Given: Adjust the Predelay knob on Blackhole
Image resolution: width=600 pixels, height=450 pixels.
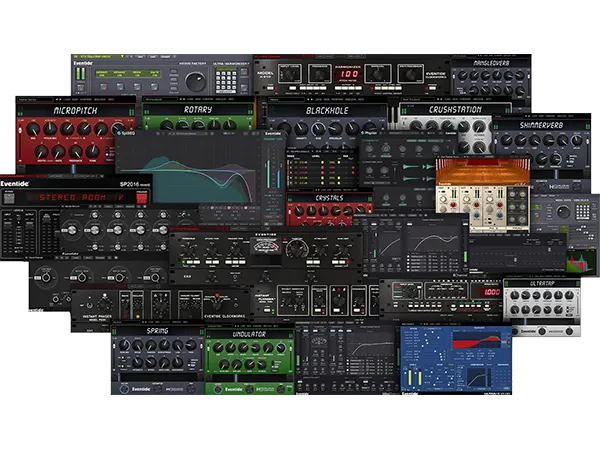Looking at the screenshot, I should [336, 129].
